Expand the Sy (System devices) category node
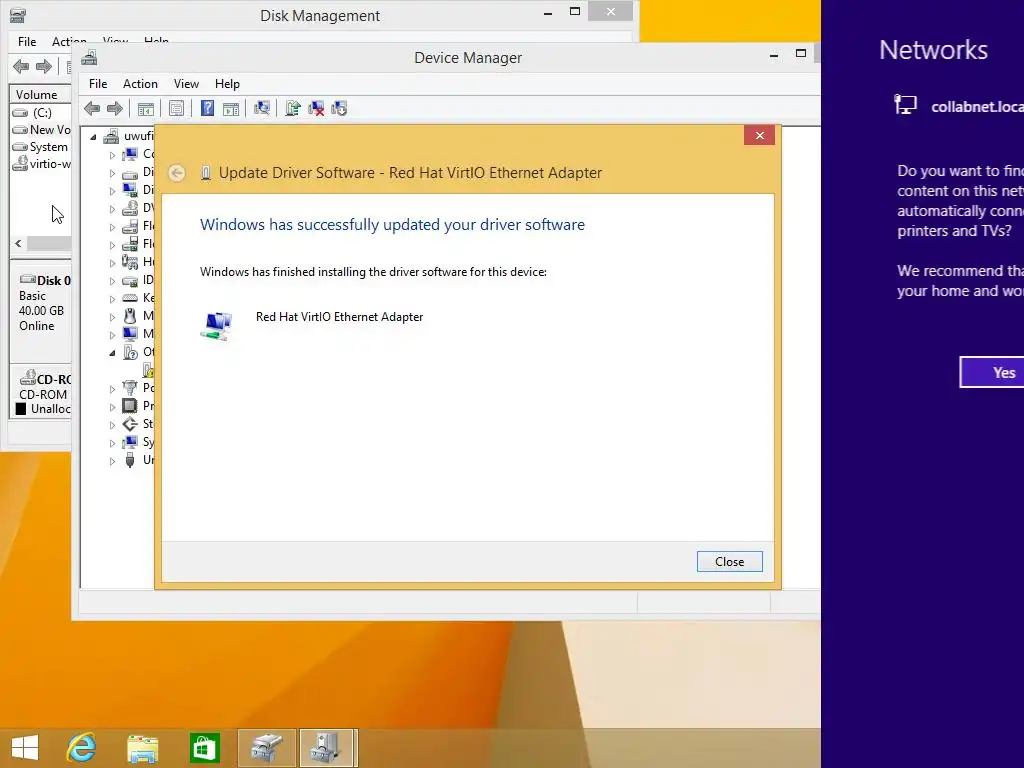The width and height of the screenshot is (1024, 768). [x=112, y=443]
